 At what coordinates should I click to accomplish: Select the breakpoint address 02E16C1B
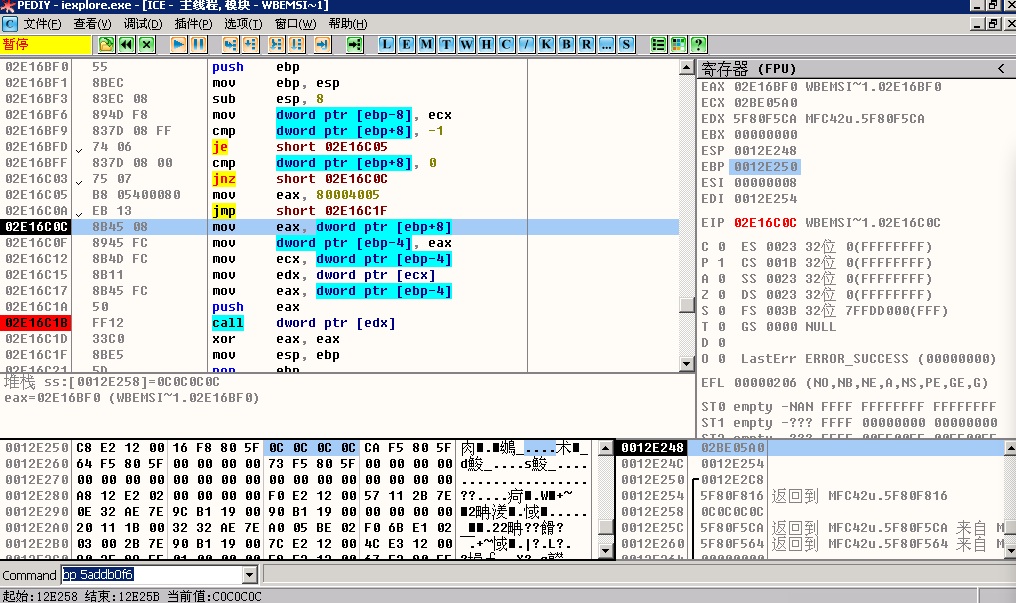tap(36, 323)
